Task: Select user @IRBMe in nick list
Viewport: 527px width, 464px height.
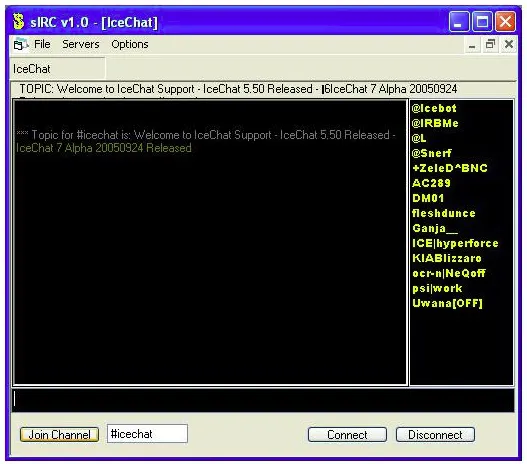Action: click(435, 123)
